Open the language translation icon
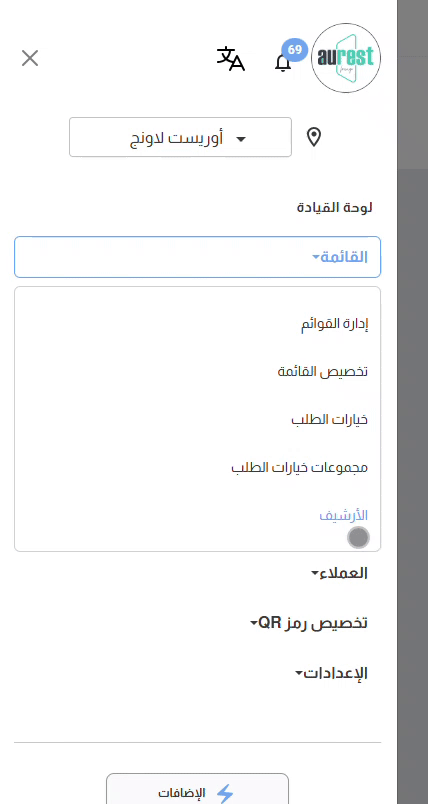The image size is (428, 804). point(231,58)
